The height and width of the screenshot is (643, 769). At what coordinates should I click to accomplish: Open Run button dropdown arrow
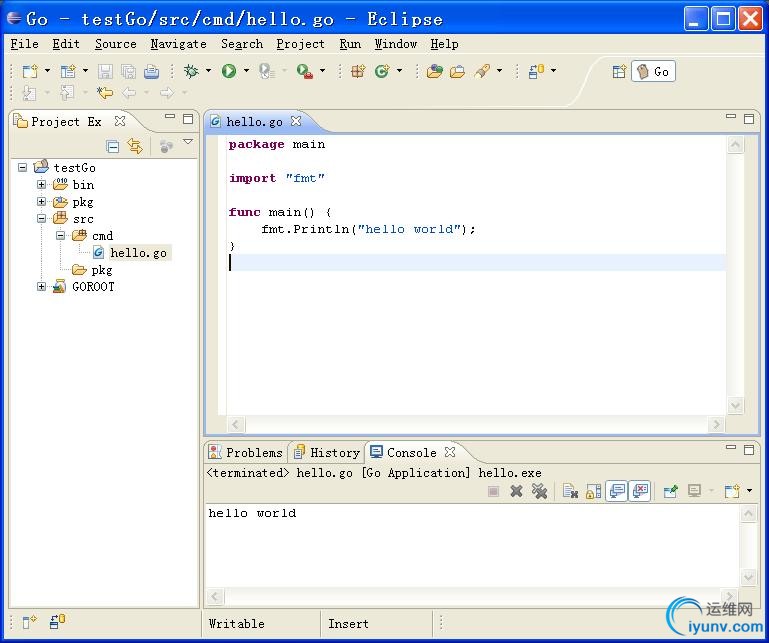[x=246, y=71]
